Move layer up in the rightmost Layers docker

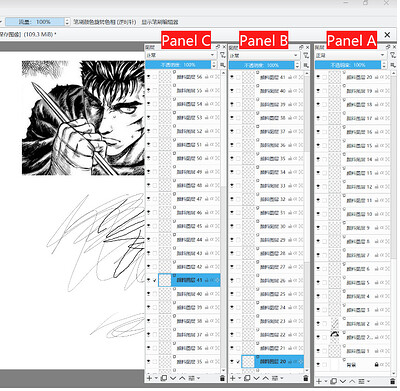[352, 381]
